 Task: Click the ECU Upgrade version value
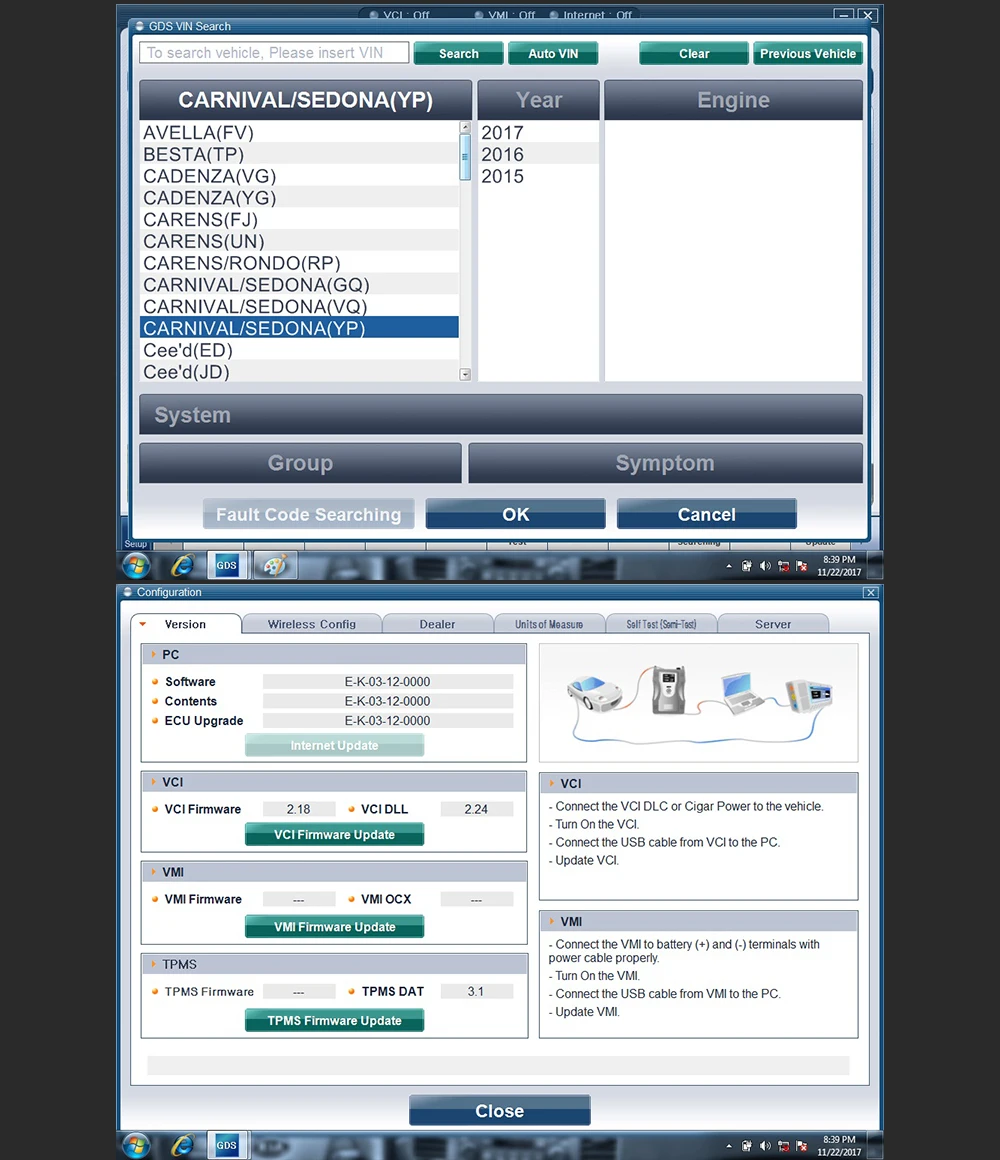click(388, 721)
